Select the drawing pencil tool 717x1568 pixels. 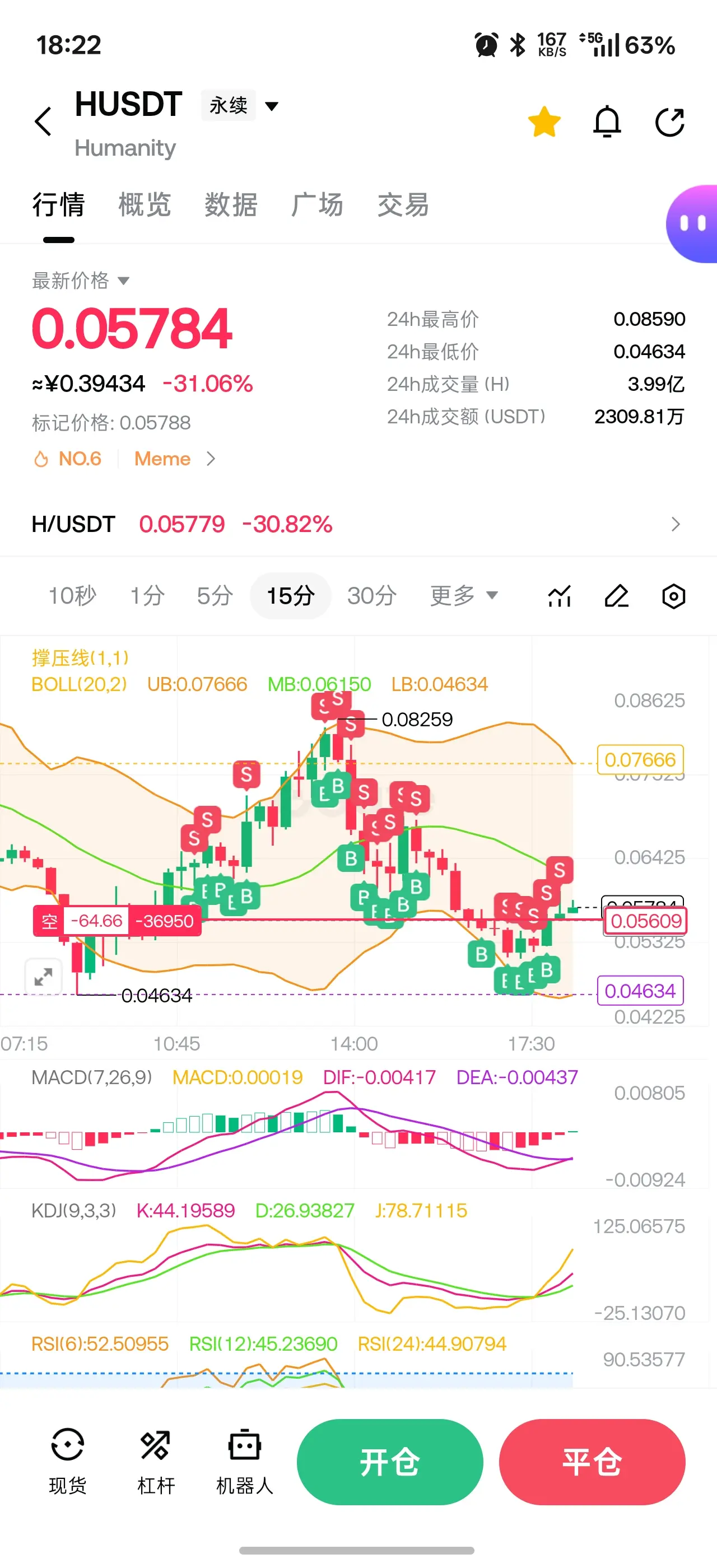tap(617, 596)
